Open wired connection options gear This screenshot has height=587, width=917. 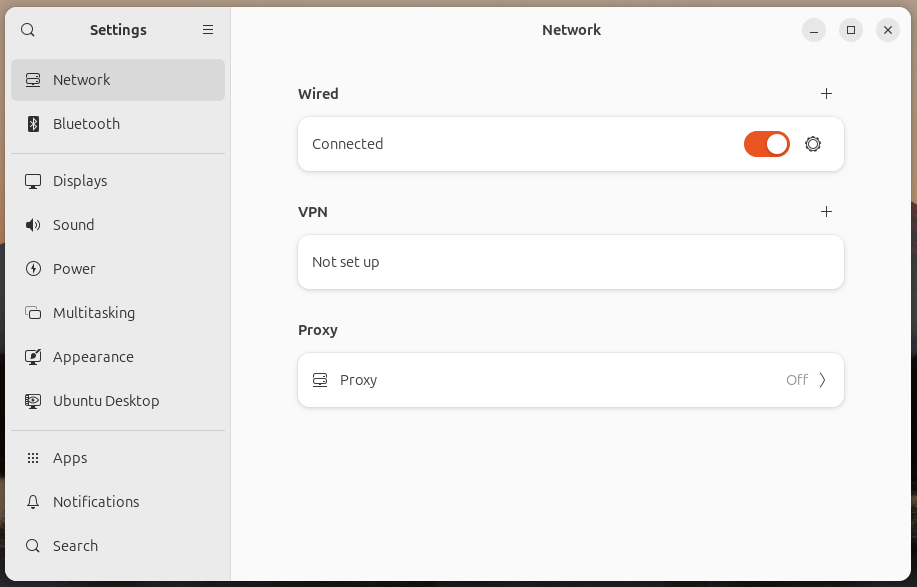812,144
